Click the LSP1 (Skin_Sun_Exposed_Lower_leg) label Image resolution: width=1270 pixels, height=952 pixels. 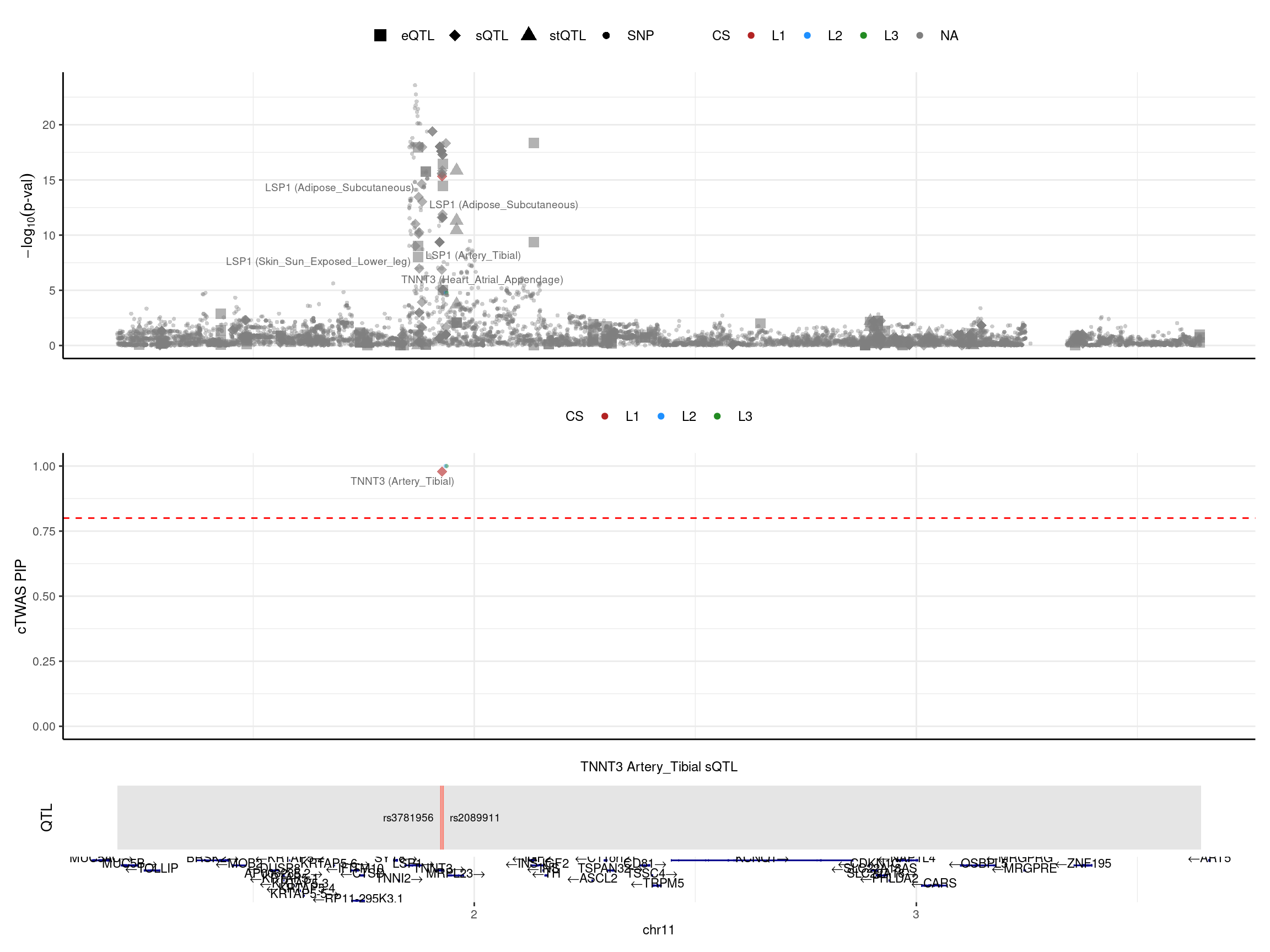click(317, 262)
